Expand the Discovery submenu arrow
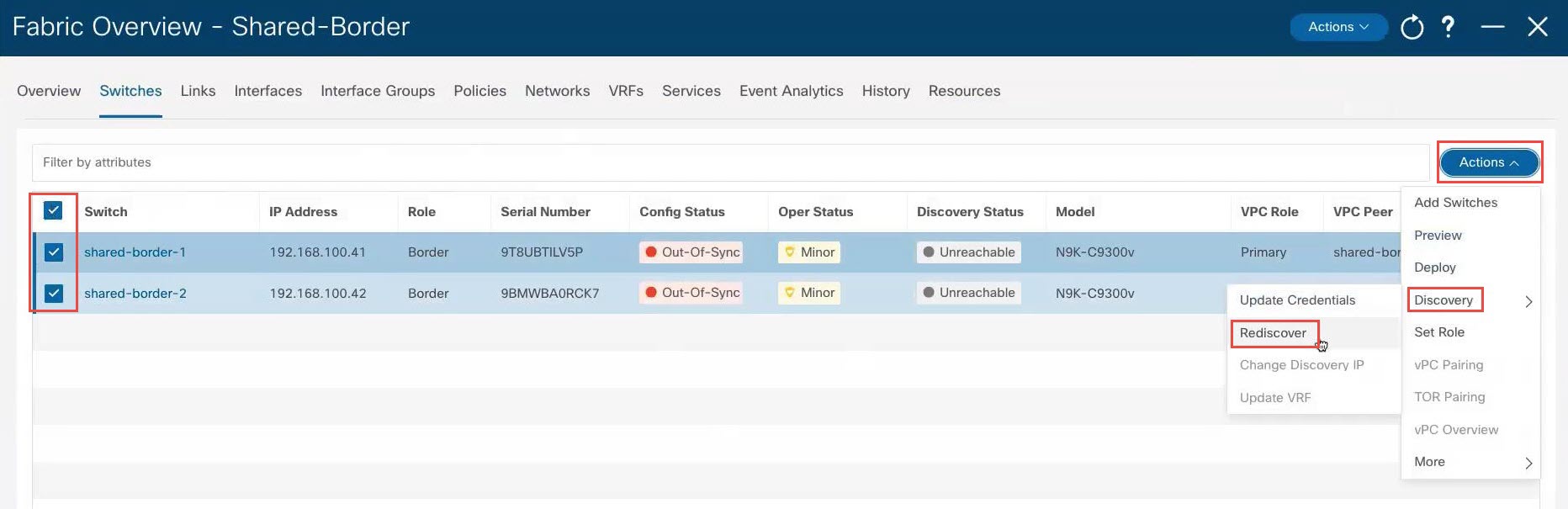The width and height of the screenshot is (1568, 509). [1528, 301]
